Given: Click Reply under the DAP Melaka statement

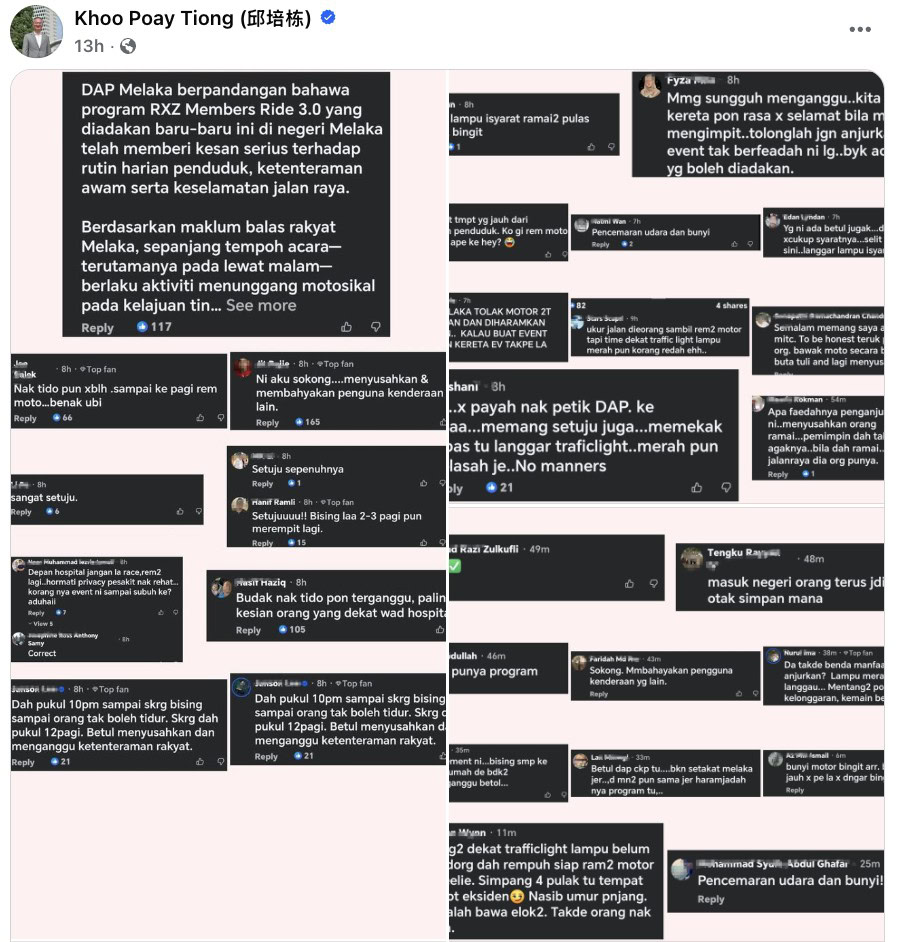Looking at the screenshot, I should (x=97, y=328).
